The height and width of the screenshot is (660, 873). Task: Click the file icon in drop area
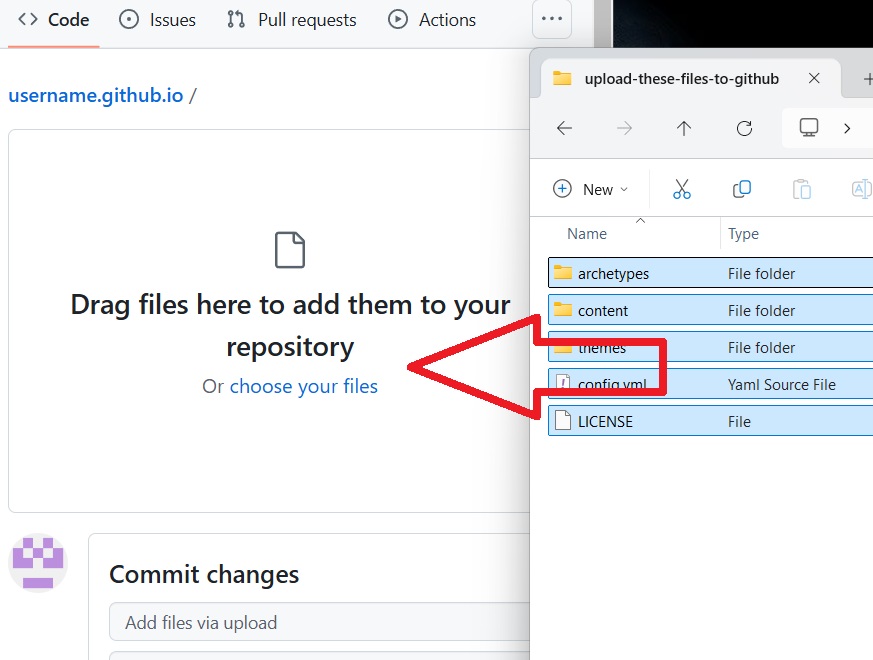click(x=290, y=250)
